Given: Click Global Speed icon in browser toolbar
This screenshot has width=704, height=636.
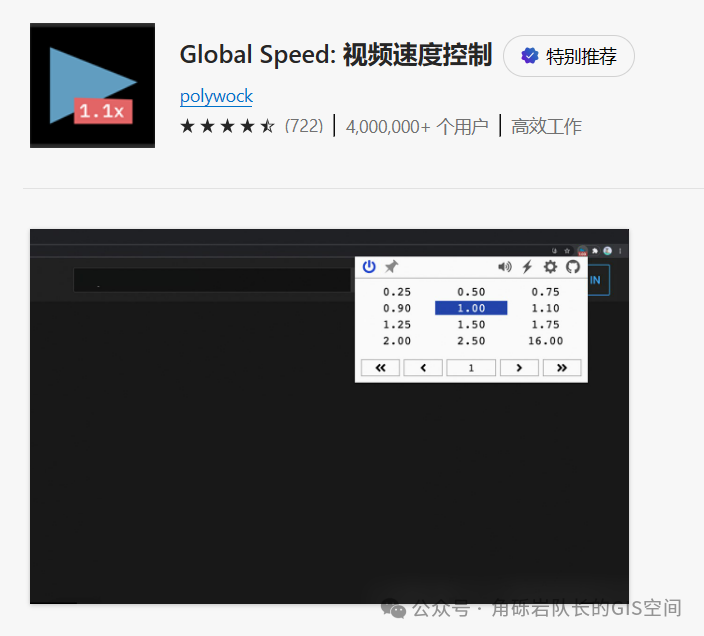Looking at the screenshot, I should click(582, 251).
